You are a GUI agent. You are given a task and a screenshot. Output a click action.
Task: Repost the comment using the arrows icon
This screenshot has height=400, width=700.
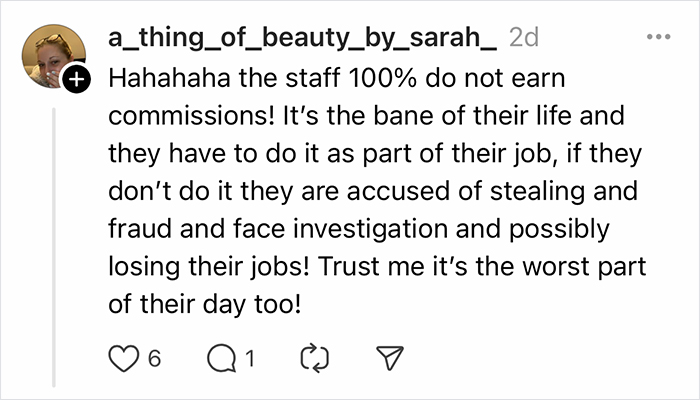(x=313, y=357)
